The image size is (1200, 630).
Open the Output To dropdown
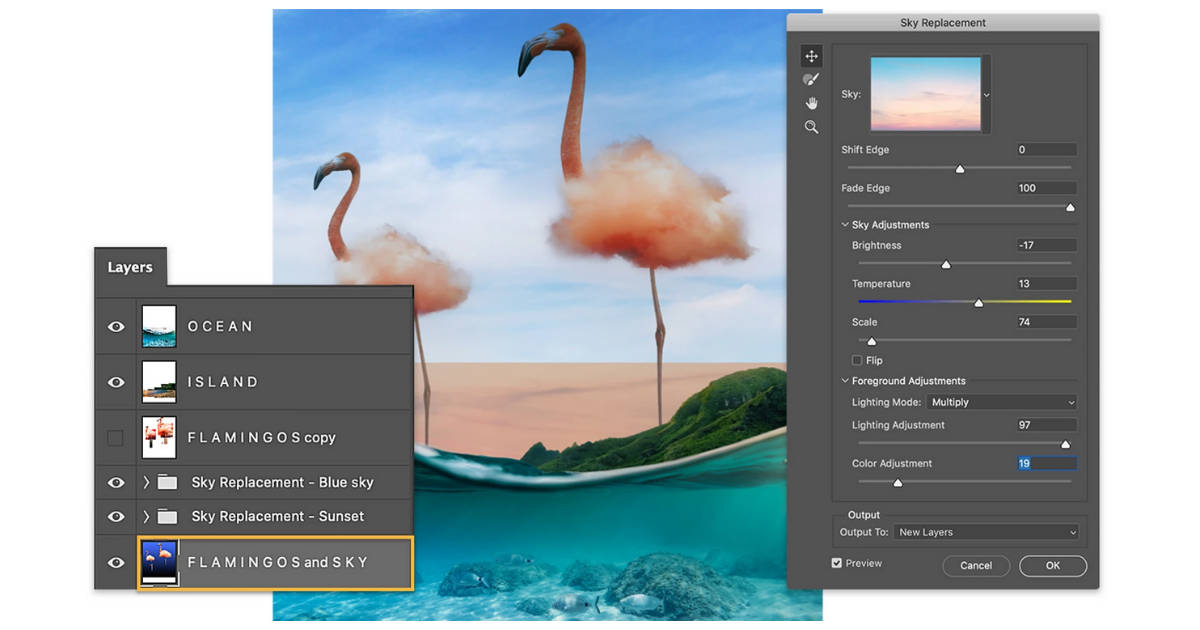(x=986, y=532)
